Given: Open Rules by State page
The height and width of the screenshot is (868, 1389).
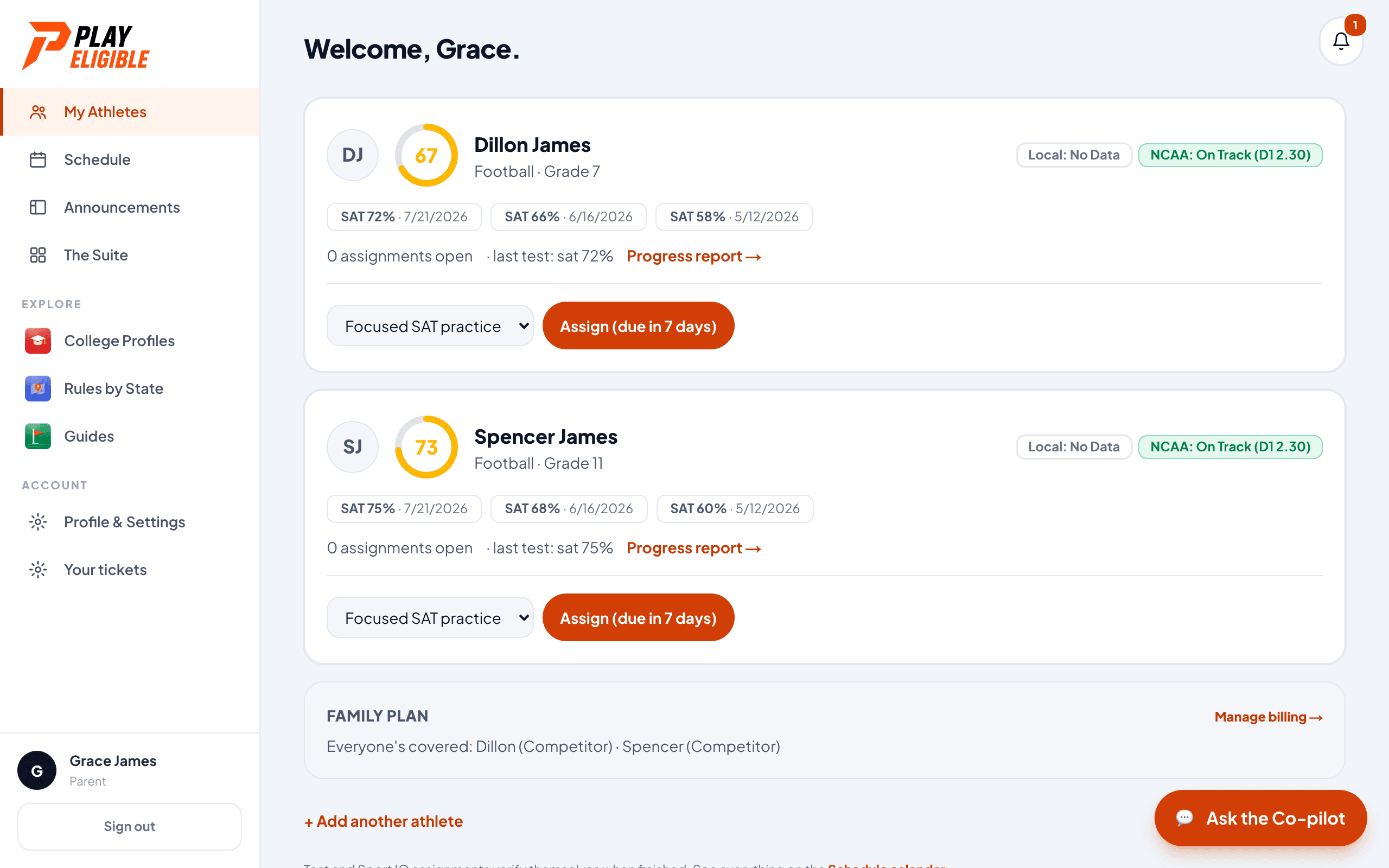Looking at the screenshot, I should tap(130, 388).
